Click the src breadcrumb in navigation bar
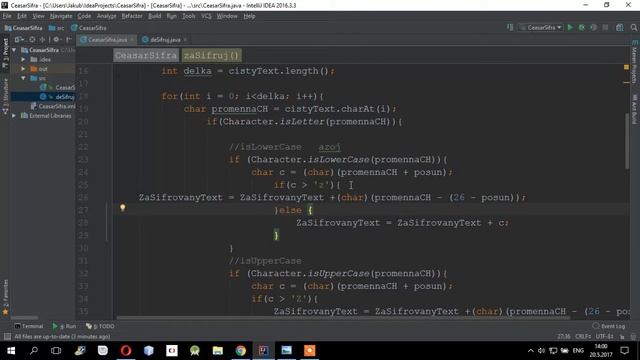This screenshot has width=640, height=360. coord(57,28)
